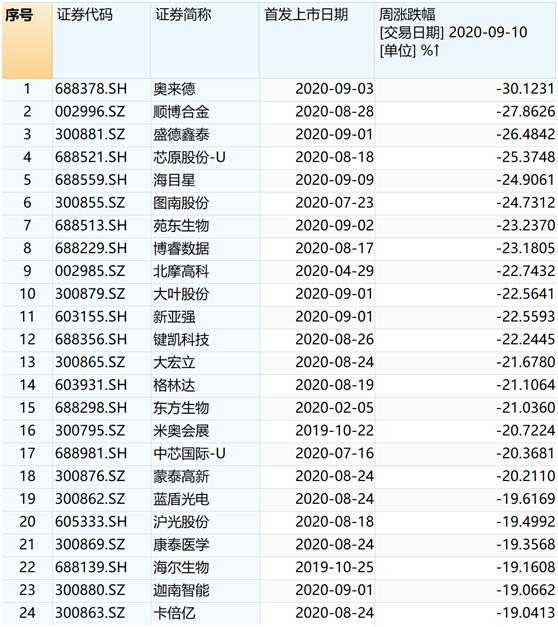
Task: Click stock name 盛德鑫泰
Action: pyautogui.click(x=181, y=135)
